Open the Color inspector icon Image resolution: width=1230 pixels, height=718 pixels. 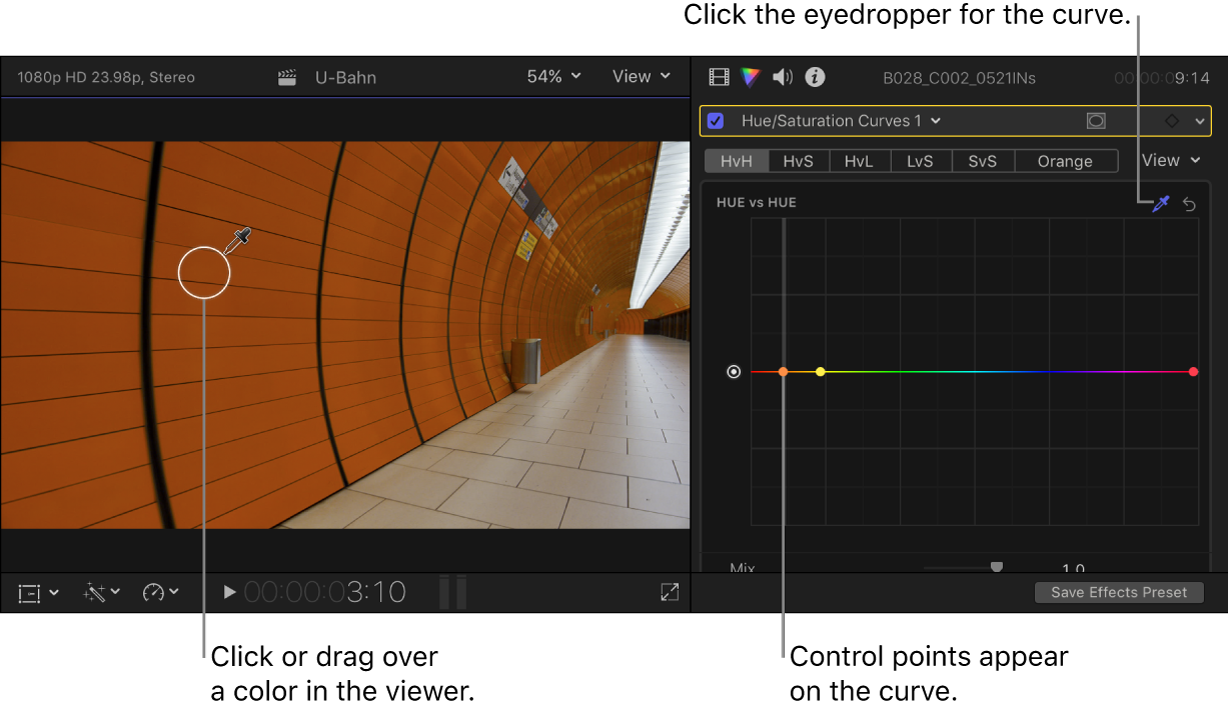point(750,77)
